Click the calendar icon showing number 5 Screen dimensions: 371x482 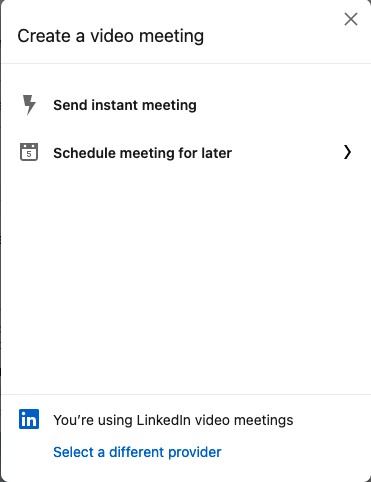click(29, 152)
